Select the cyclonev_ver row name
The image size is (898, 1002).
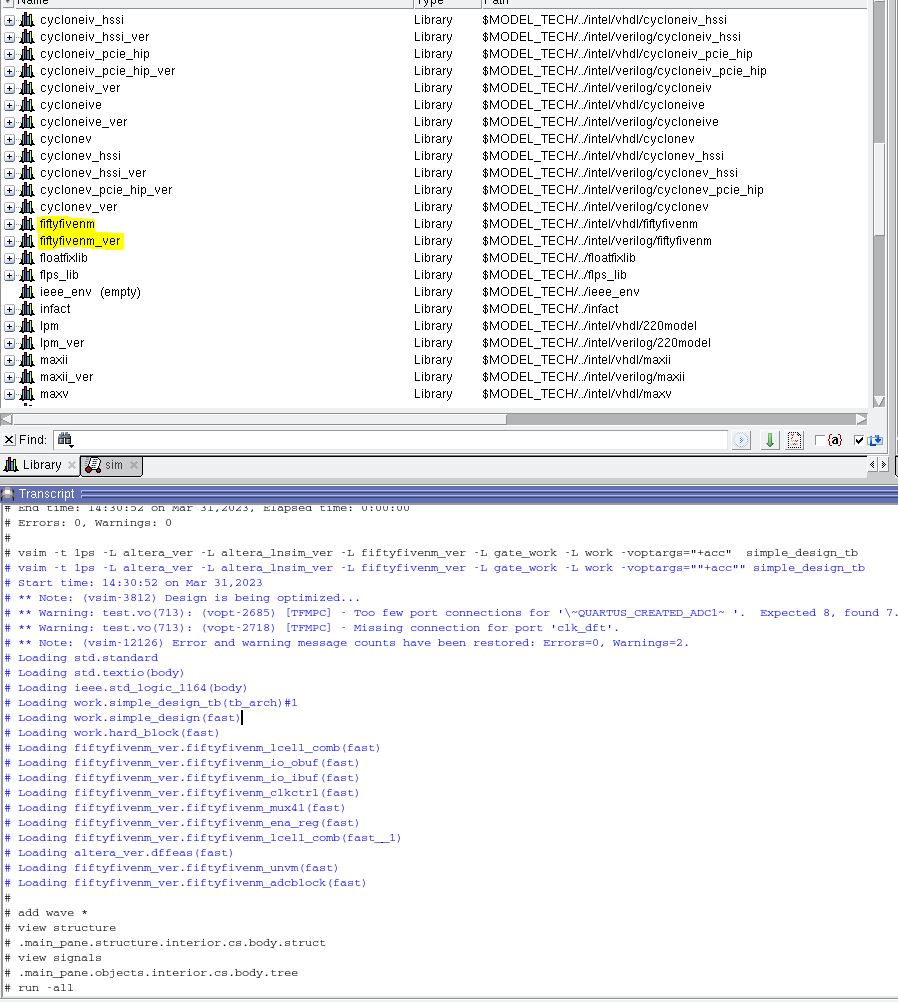click(x=79, y=207)
